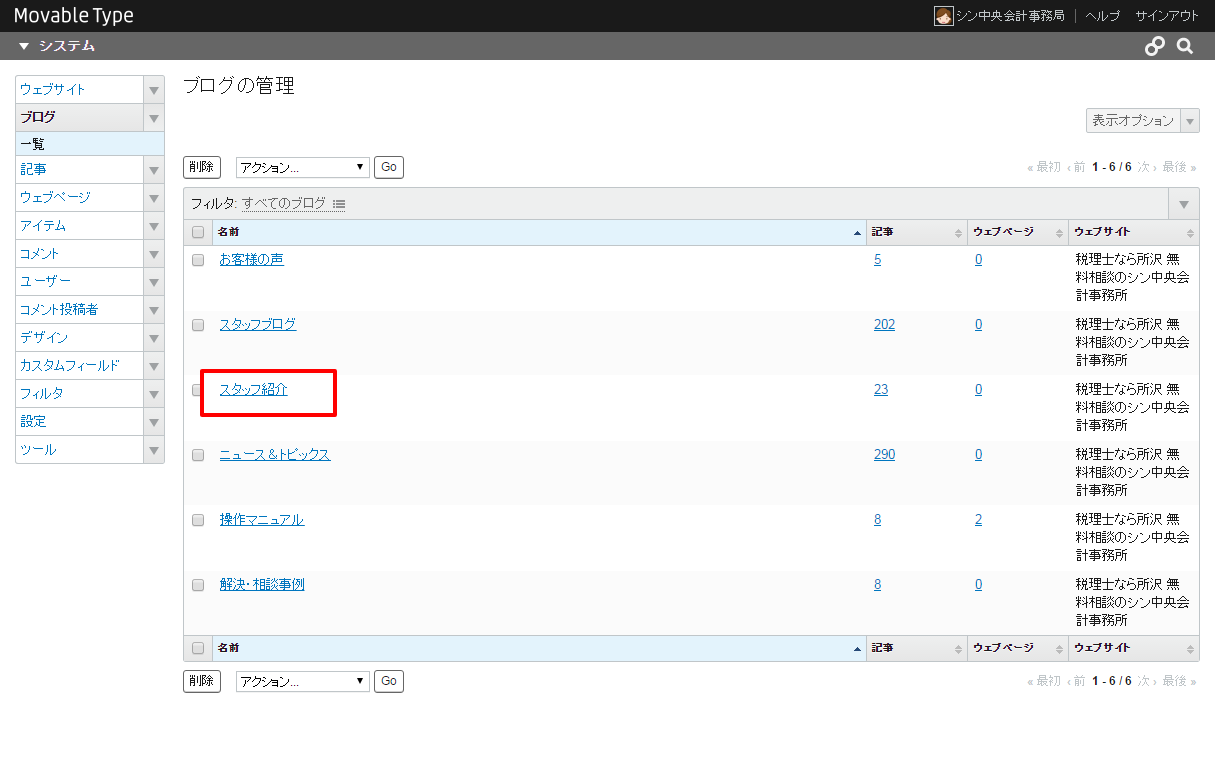Expand the ツール sidebar arrow
The image size is (1215, 766).
[x=154, y=450]
